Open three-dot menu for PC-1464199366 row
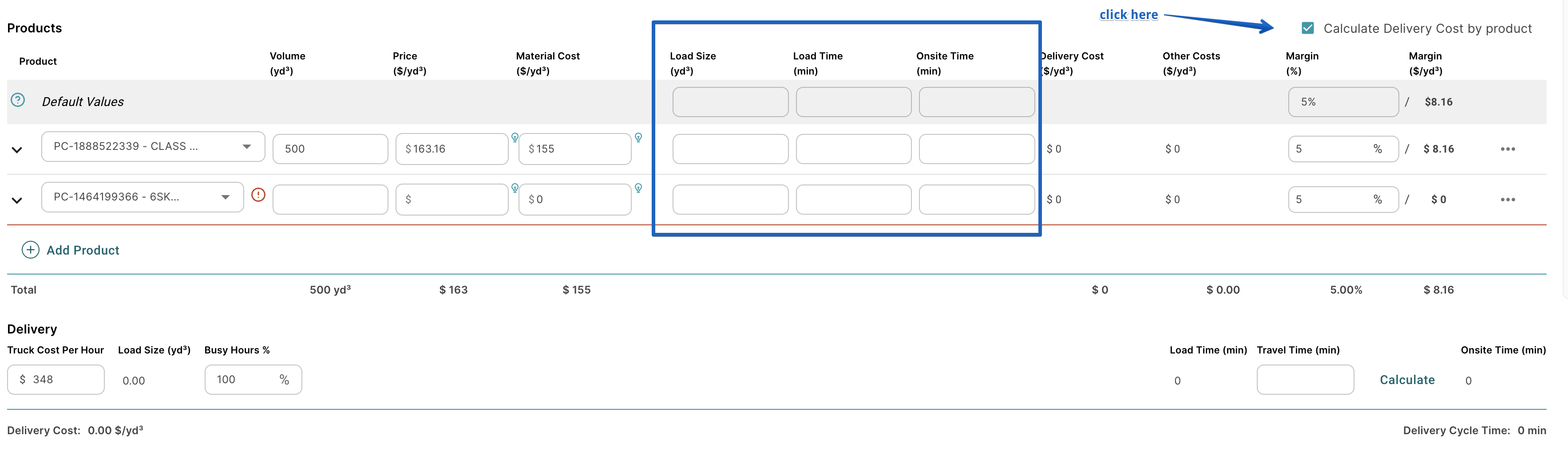The width and height of the screenshot is (1568, 463). pos(1507,200)
